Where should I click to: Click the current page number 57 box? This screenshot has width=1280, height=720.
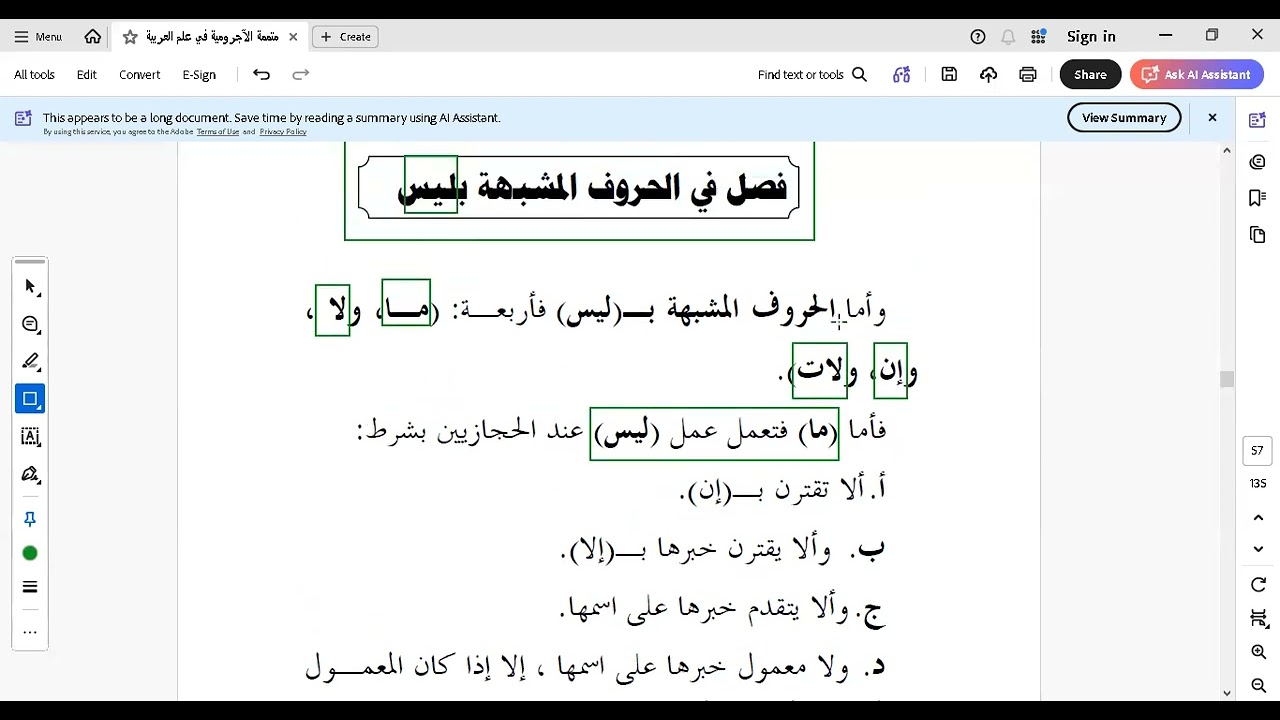[1258, 451]
